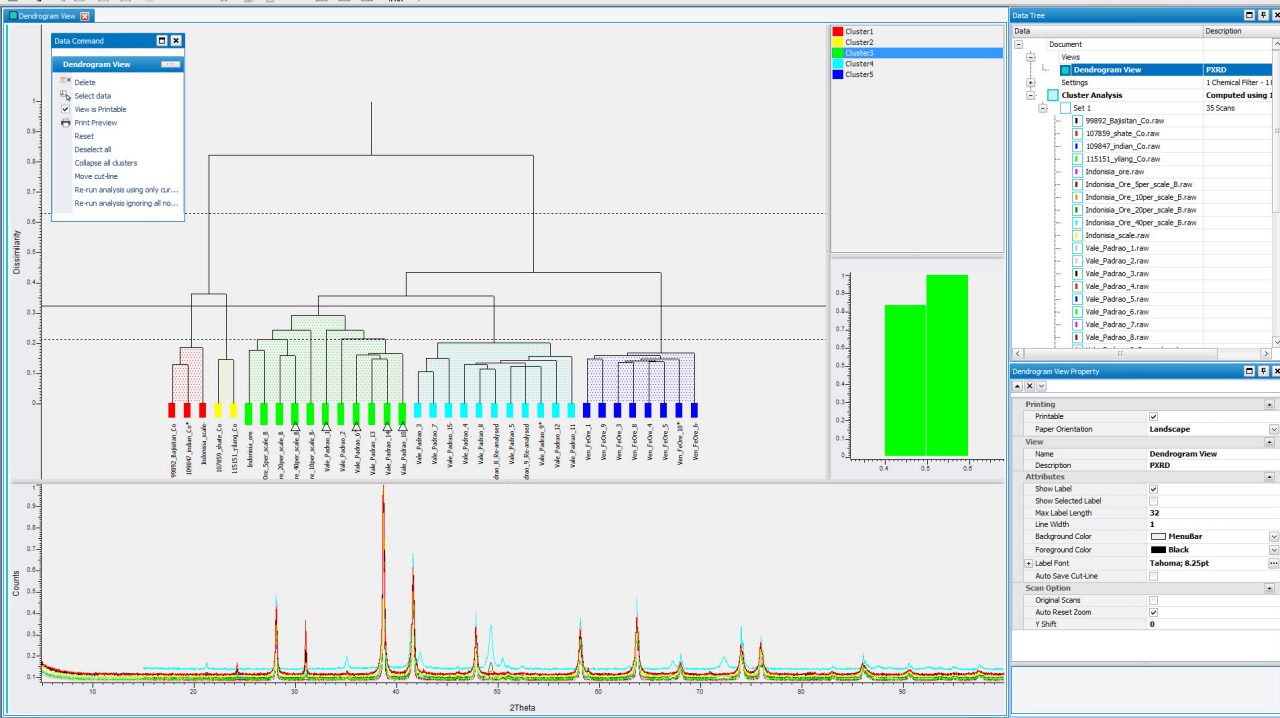Maximize the Data Tree panel
Image resolution: width=1280 pixels, height=718 pixels.
[1249, 15]
